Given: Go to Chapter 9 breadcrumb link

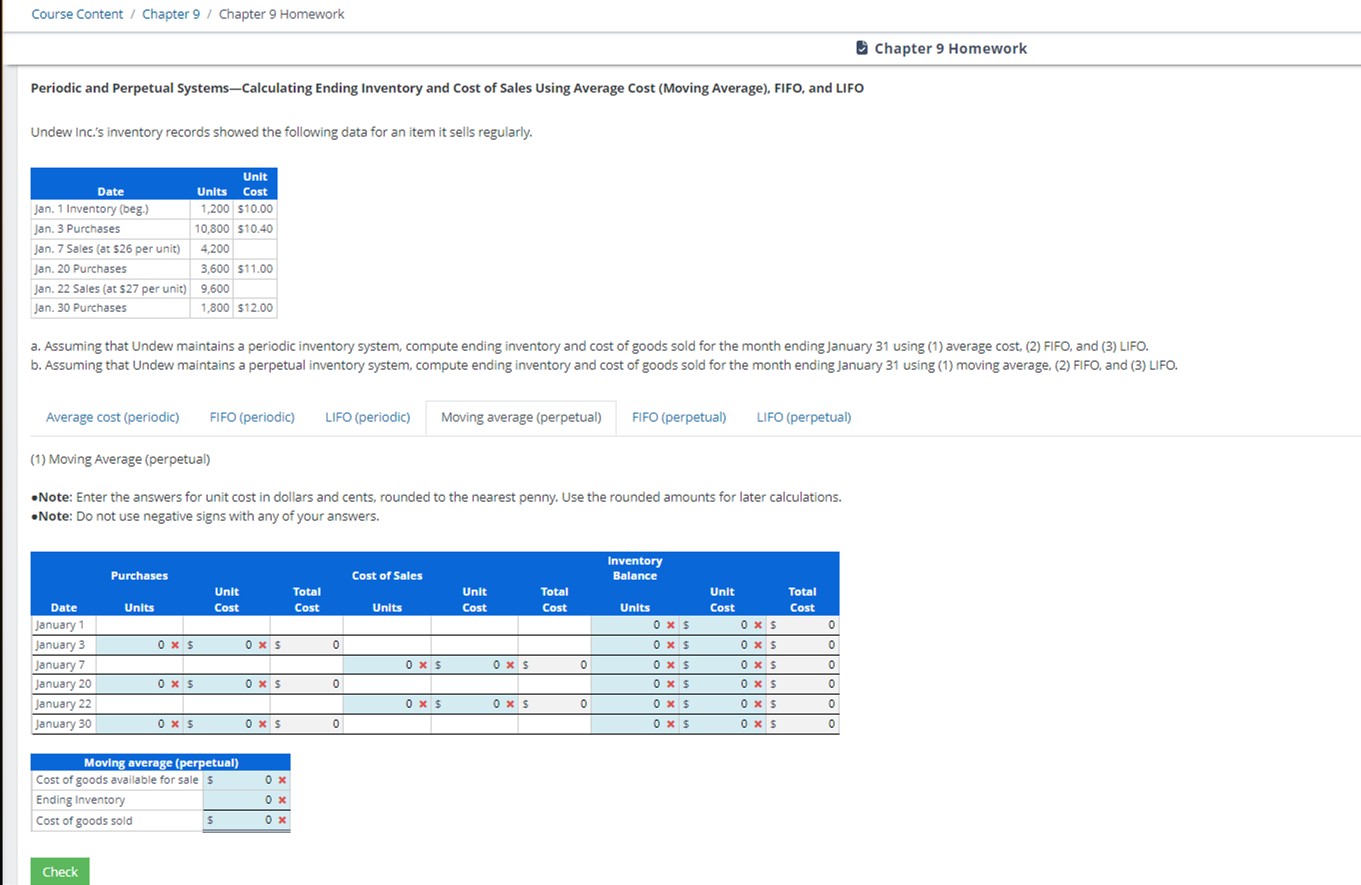Looking at the screenshot, I should tap(171, 14).
